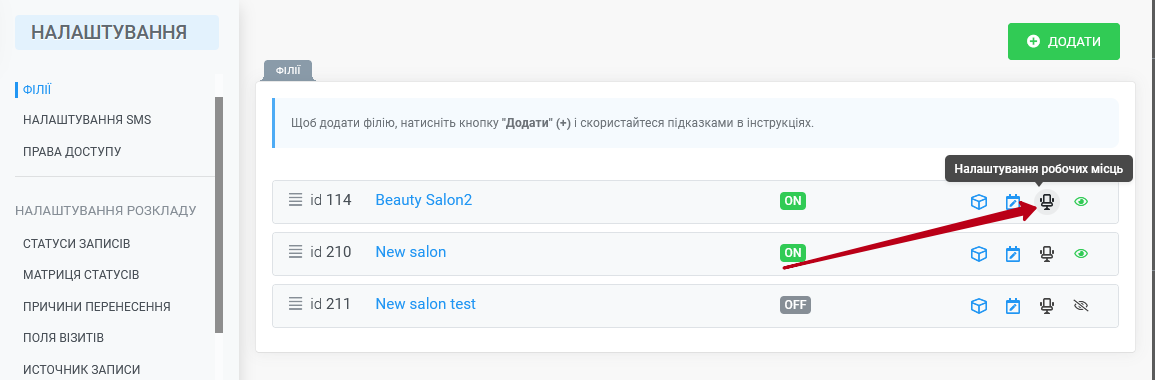Hide Beauty Salon2 using green eye icon

point(1081,201)
